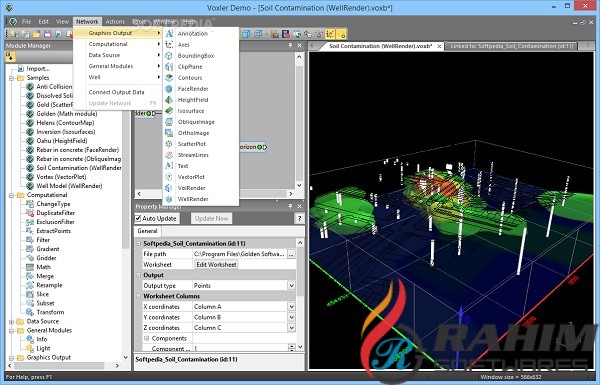This screenshot has width=600, height=385.
Task: Click the purple Save toolbar icon
Action: click(x=47, y=34)
